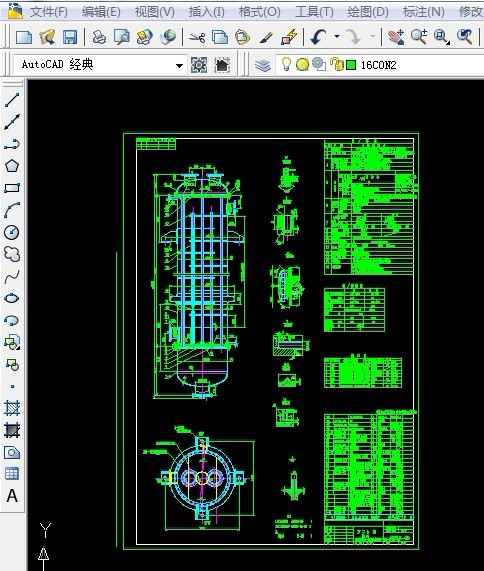Click the Undo arrow
484x571 pixels.
point(318,37)
